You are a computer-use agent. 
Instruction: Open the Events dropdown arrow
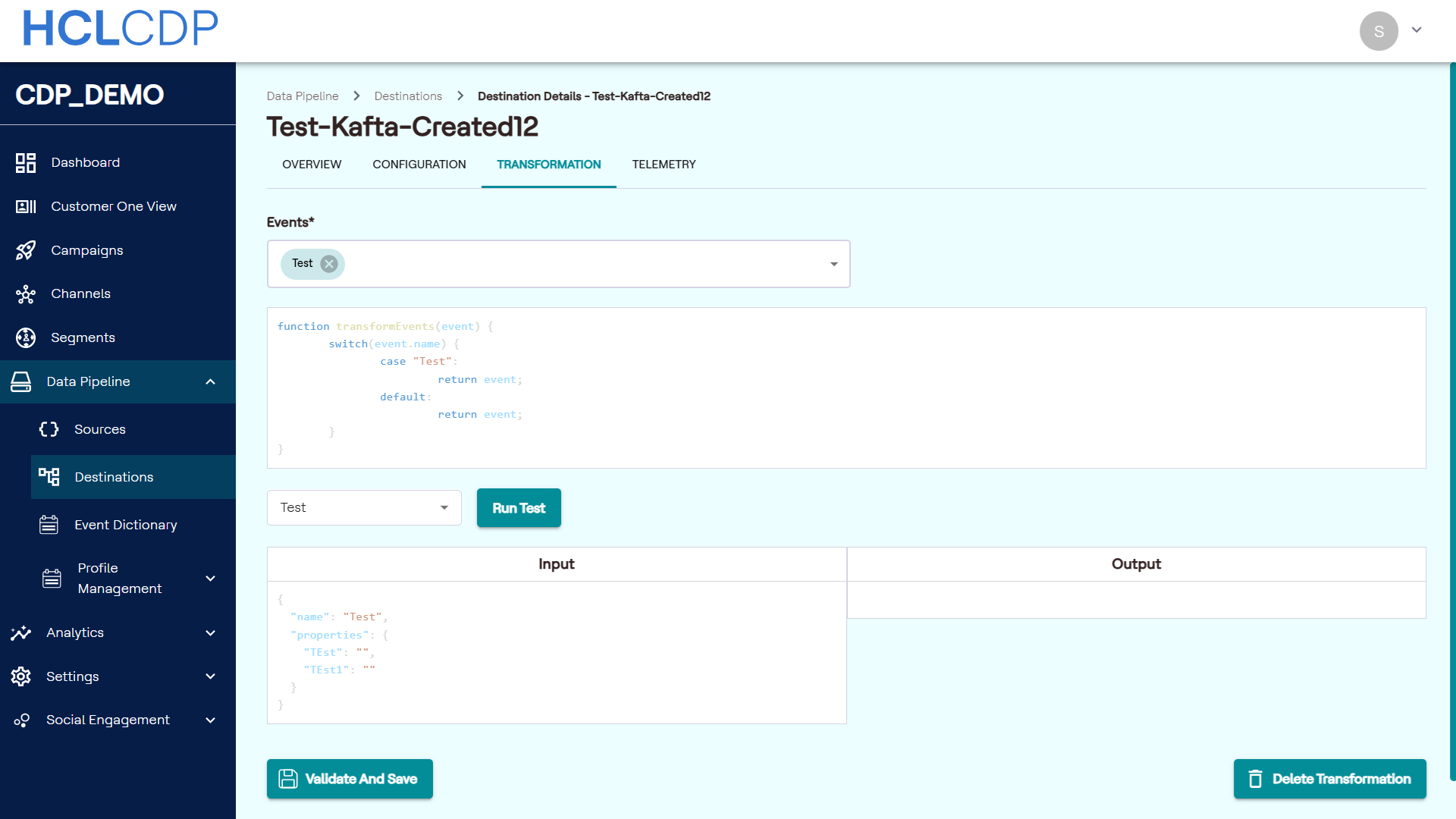833,264
